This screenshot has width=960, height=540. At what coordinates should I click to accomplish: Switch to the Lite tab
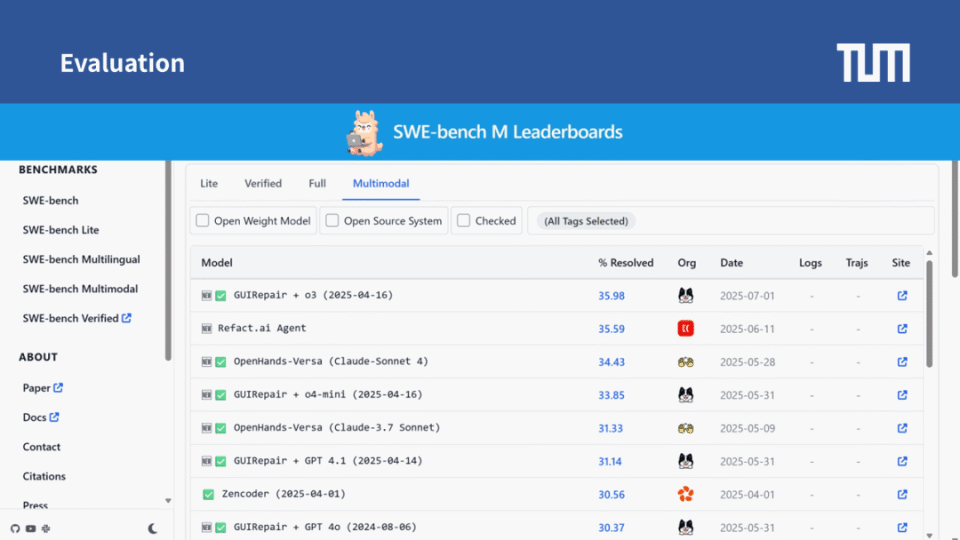[x=209, y=183]
